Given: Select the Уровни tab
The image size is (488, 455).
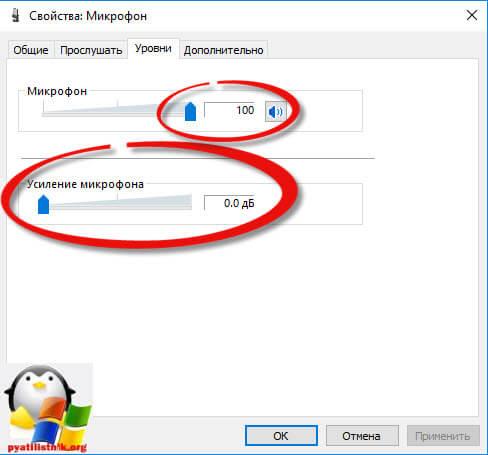Looking at the screenshot, I should pos(153,49).
